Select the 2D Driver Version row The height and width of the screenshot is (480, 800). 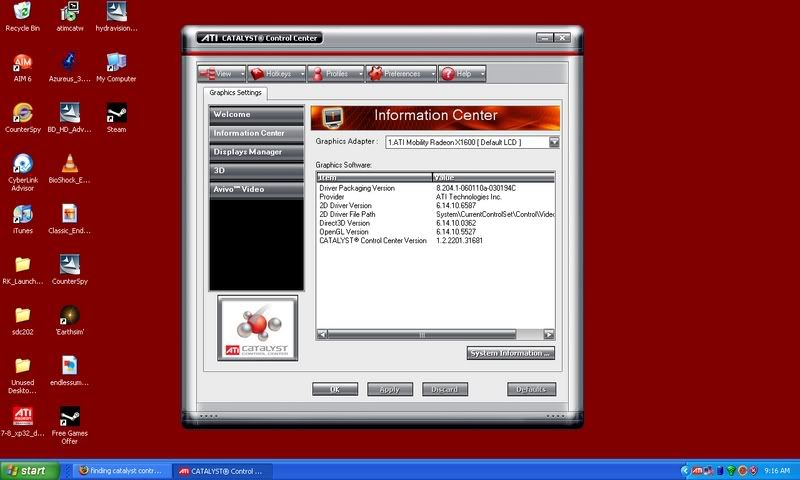435,206
